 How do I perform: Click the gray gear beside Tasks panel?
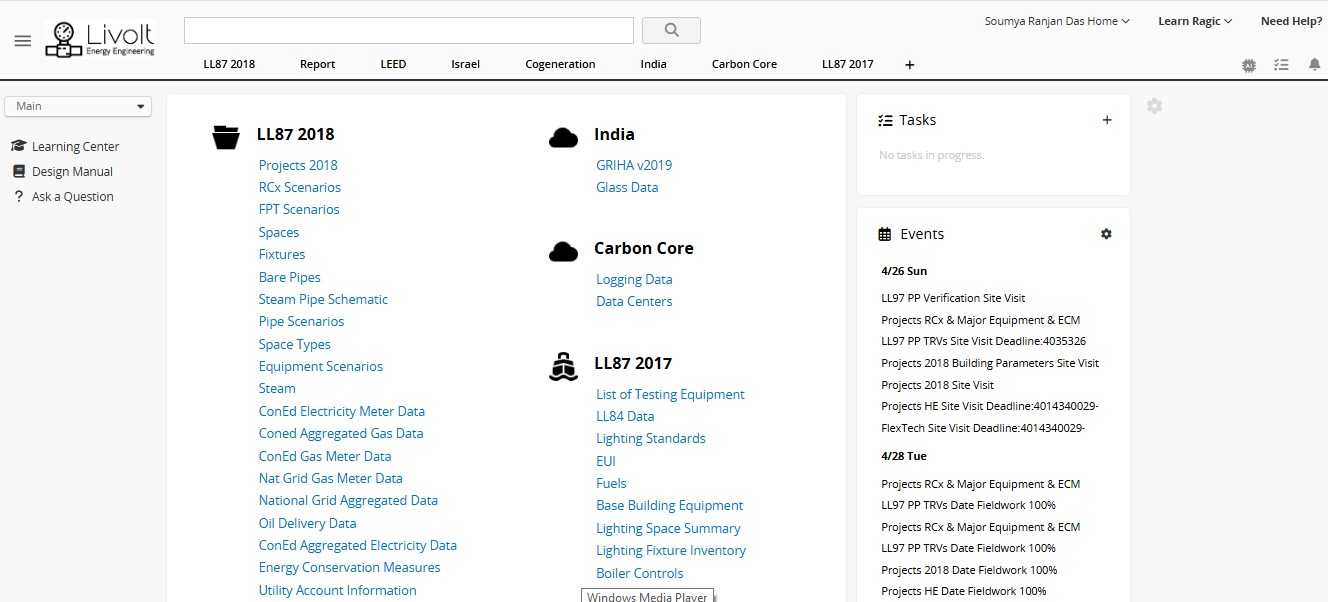point(1154,106)
